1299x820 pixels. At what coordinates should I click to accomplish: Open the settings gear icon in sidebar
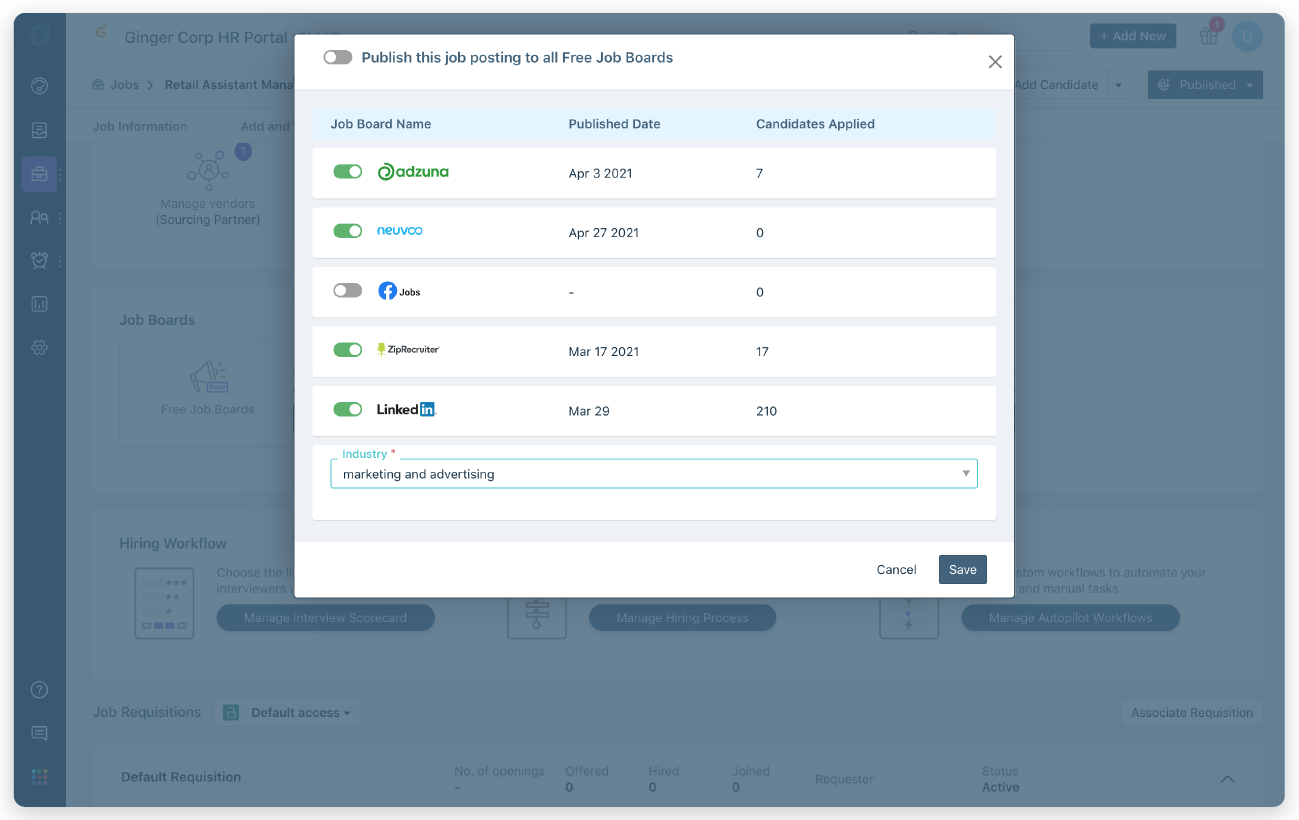tap(39, 347)
